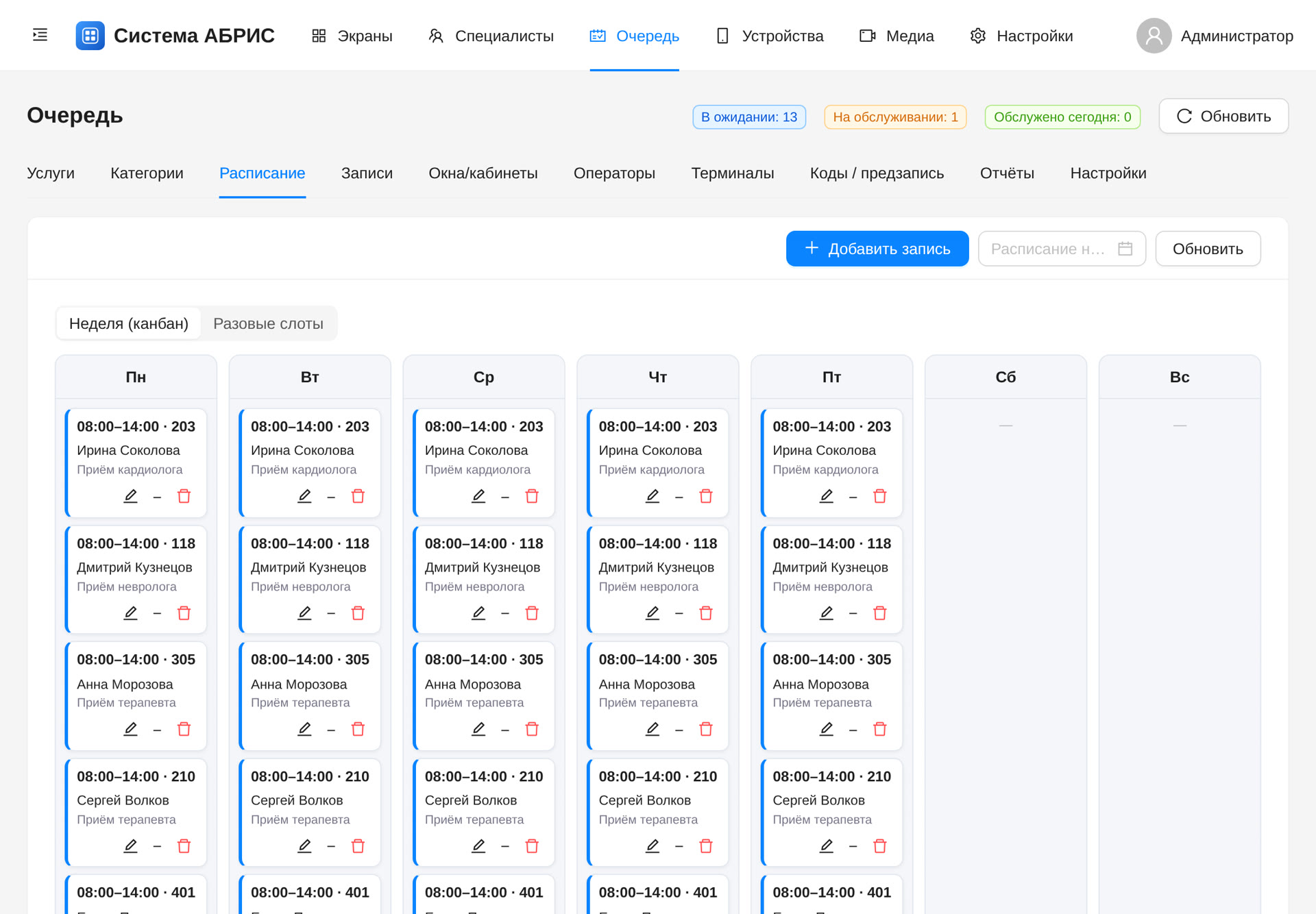The height and width of the screenshot is (914, 1316).
Task: Open the Окна/кабинеты tab
Action: pos(483,173)
